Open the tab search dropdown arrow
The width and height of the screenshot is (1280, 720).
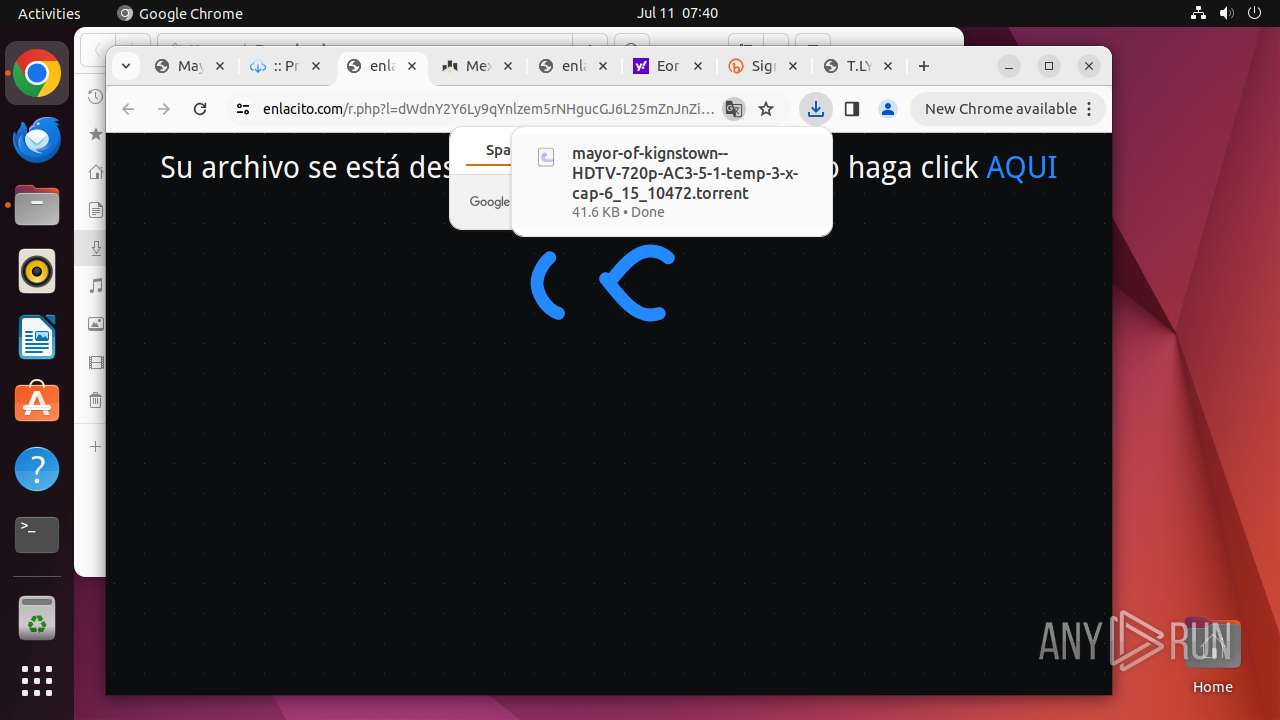pyautogui.click(x=125, y=66)
